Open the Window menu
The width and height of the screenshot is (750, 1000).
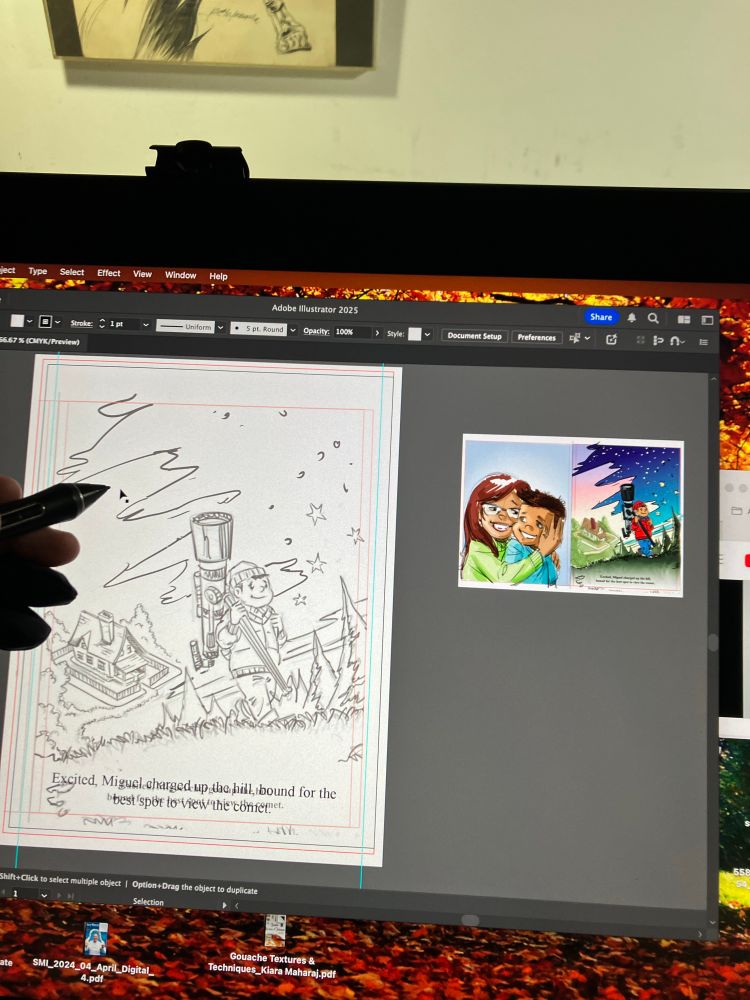point(180,275)
